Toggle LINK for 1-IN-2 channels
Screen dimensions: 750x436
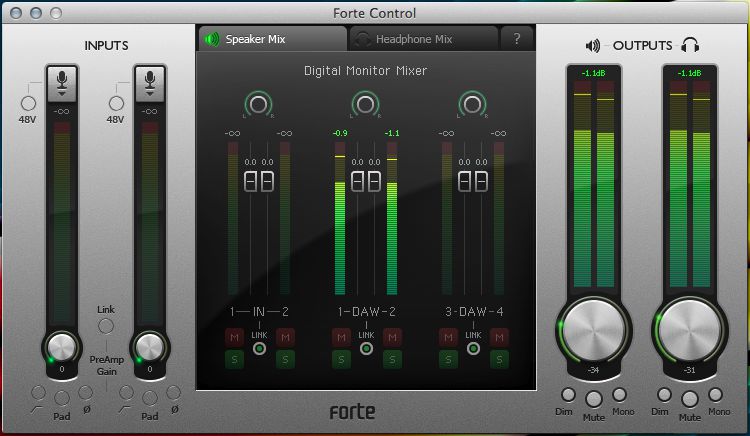(x=260, y=349)
